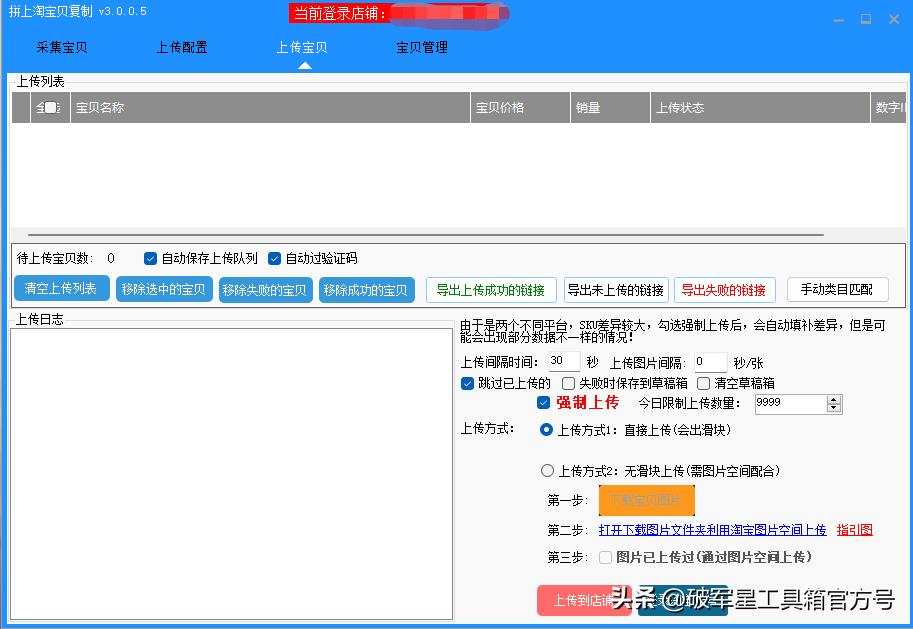Toggle the 强制上传 checkbox
This screenshot has height=629, width=913.
[x=543, y=403]
